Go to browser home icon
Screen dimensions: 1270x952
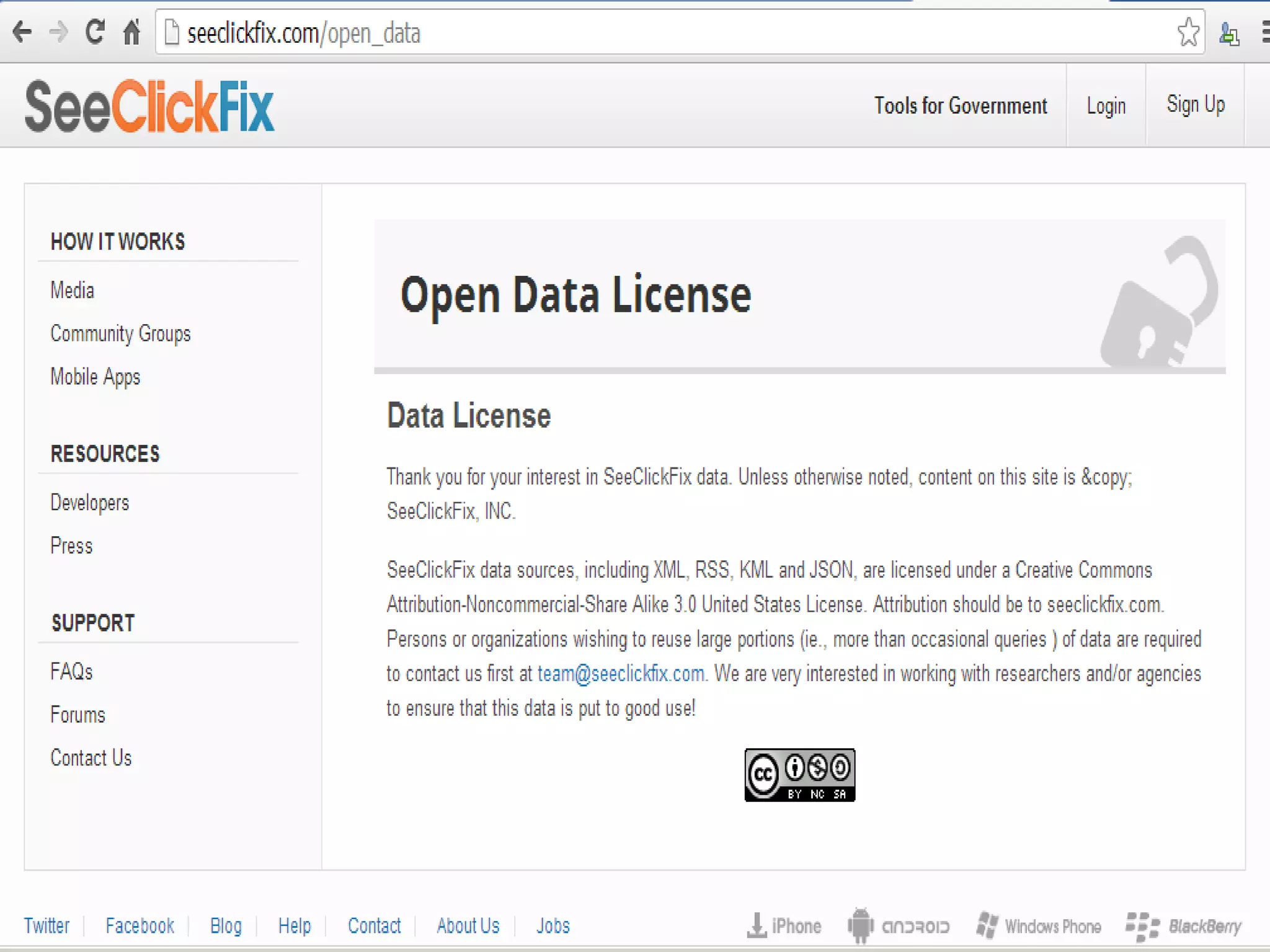[x=131, y=32]
